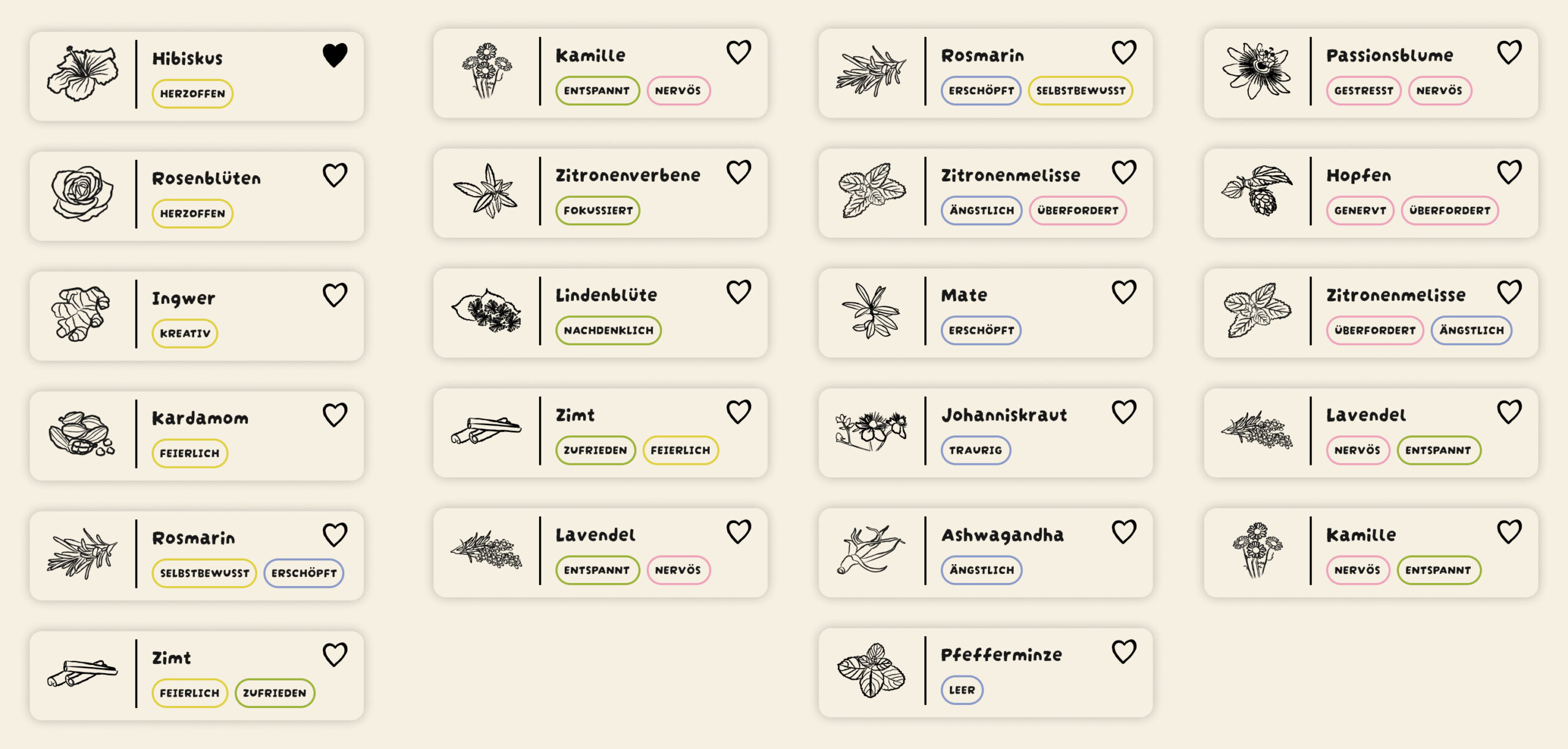Click the GESTRESST tag on Passionsblume
The image size is (1568, 749).
click(x=1363, y=91)
